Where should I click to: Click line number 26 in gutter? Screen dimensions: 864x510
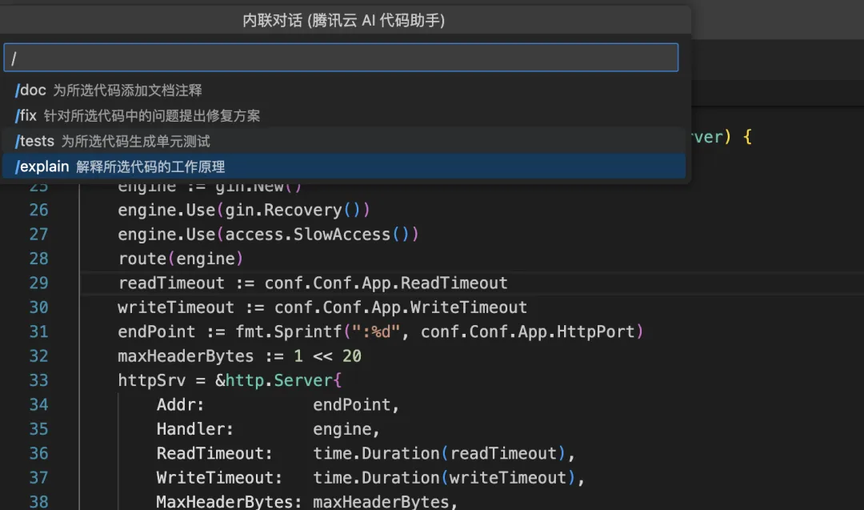[39, 210]
